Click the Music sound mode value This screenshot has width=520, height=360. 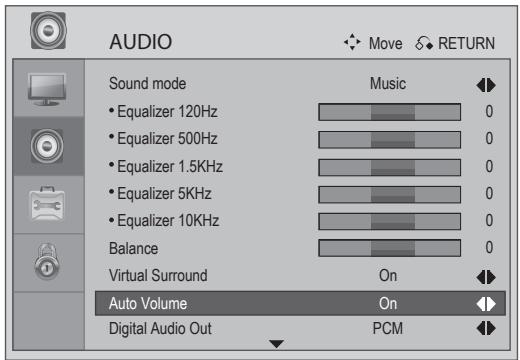click(x=388, y=83)
